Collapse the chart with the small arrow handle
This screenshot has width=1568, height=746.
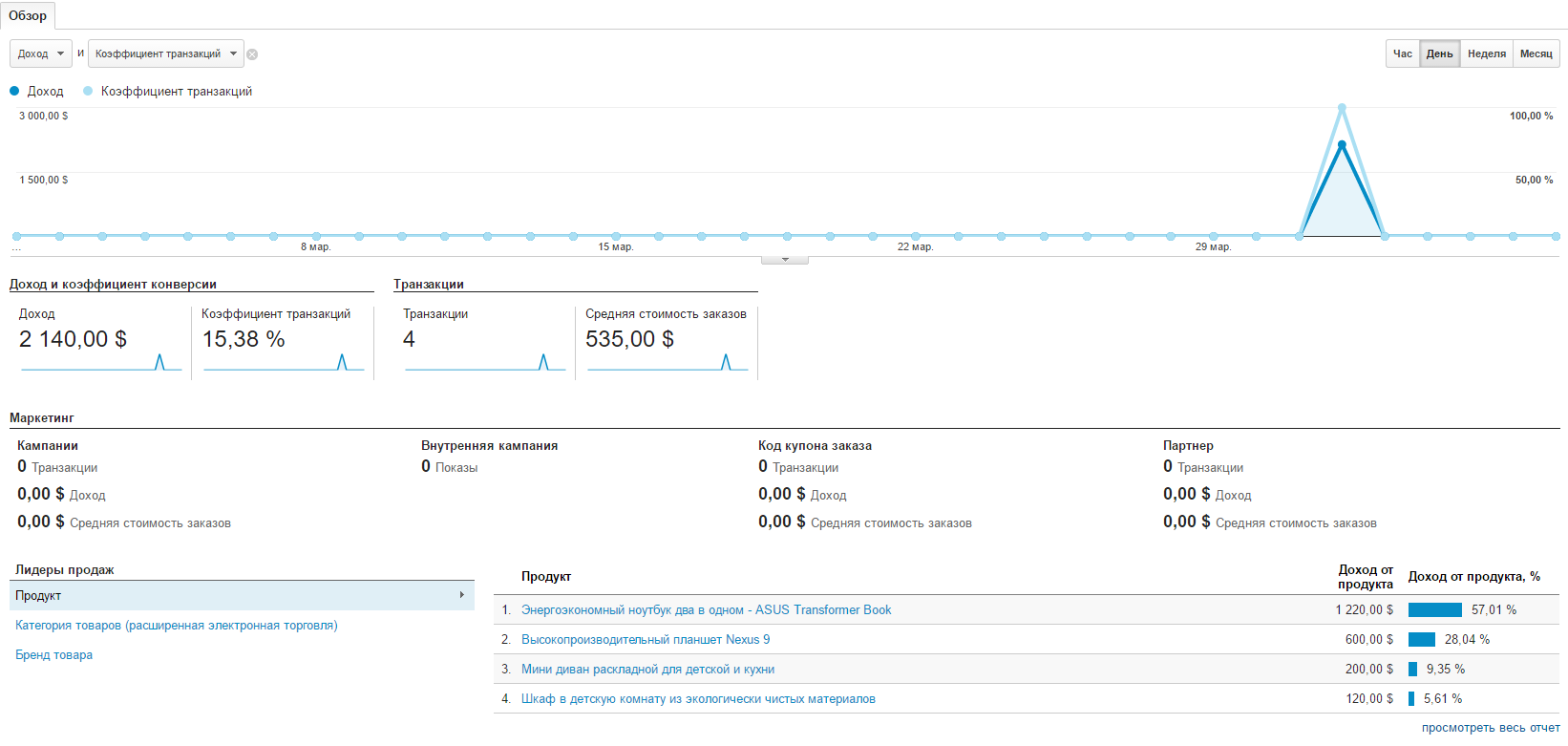785,260
